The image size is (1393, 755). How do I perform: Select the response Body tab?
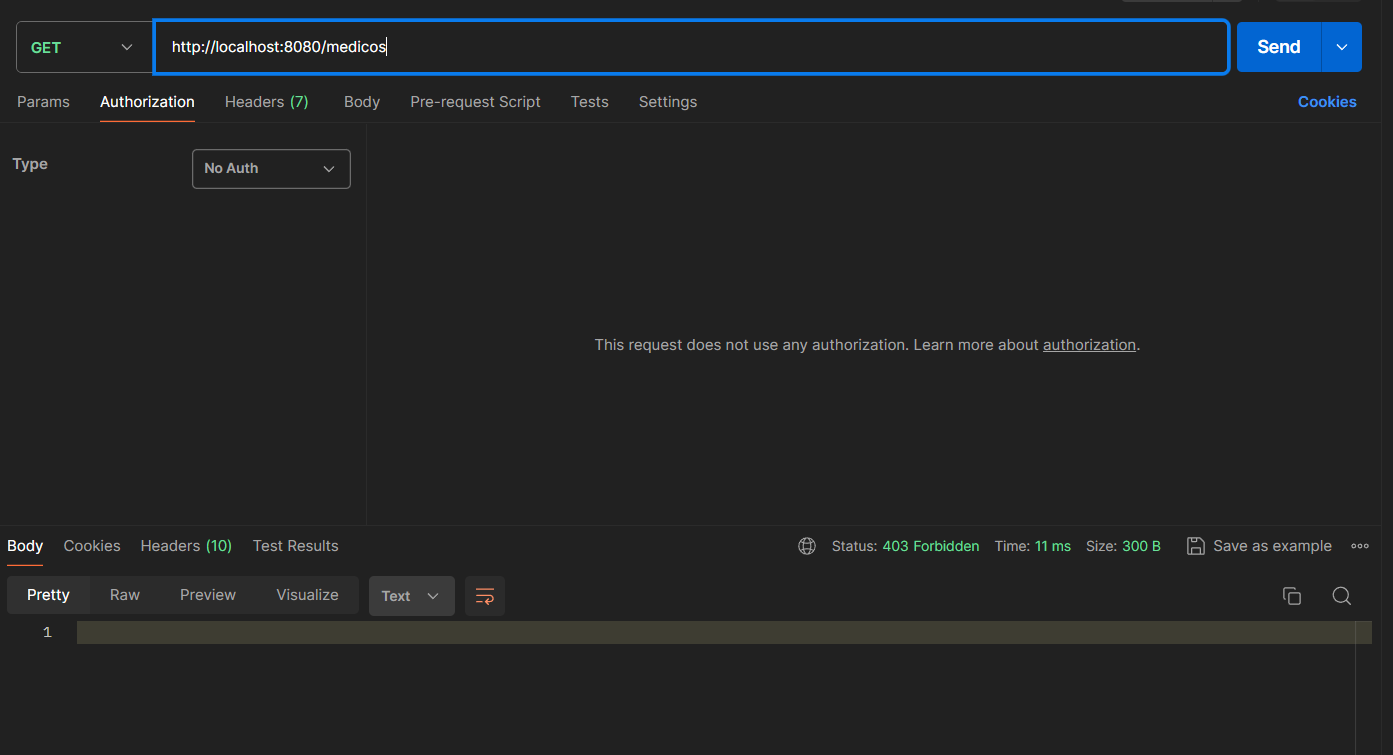[x=25, y=546]
